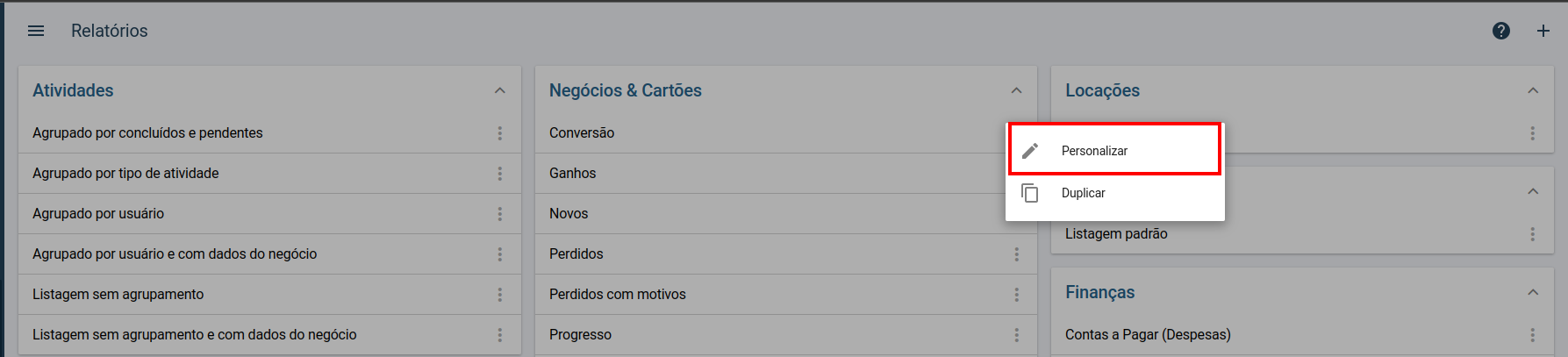This screenshot has height=357, width=1568.
Task: Open three-dot menu for Listagem sem agrupamento
Action: 500,295
